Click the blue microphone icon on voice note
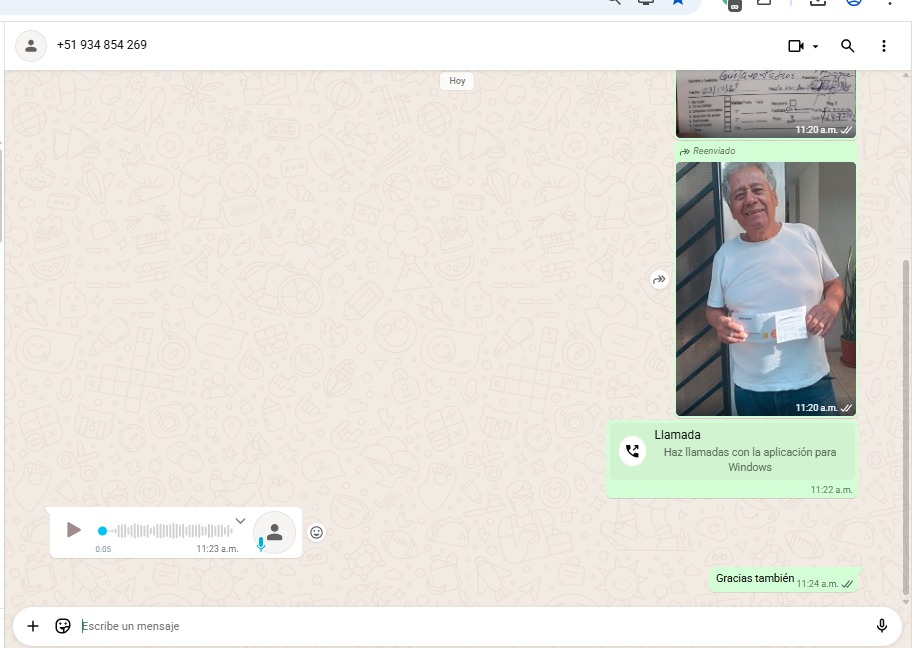912x648 pixels. coord(261,544)
